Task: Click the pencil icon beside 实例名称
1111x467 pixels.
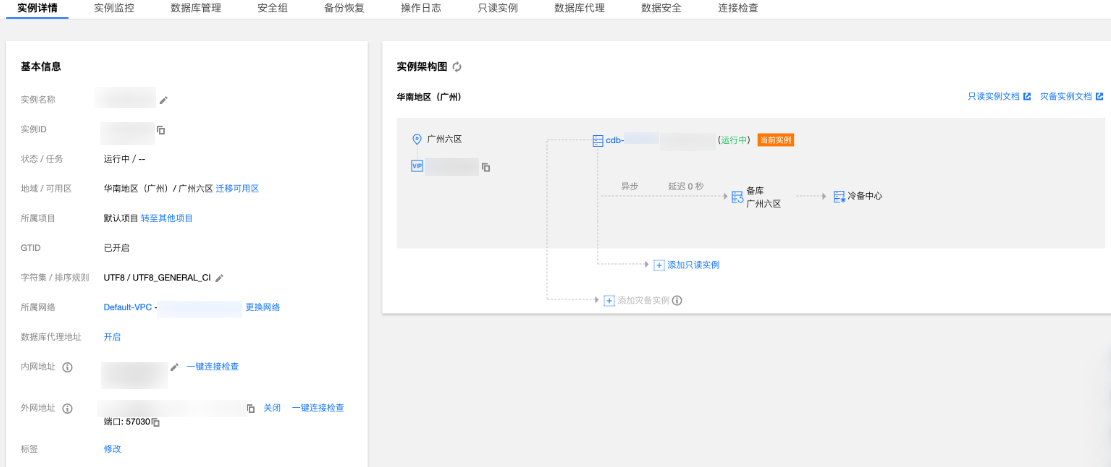Action: [164, 100]
